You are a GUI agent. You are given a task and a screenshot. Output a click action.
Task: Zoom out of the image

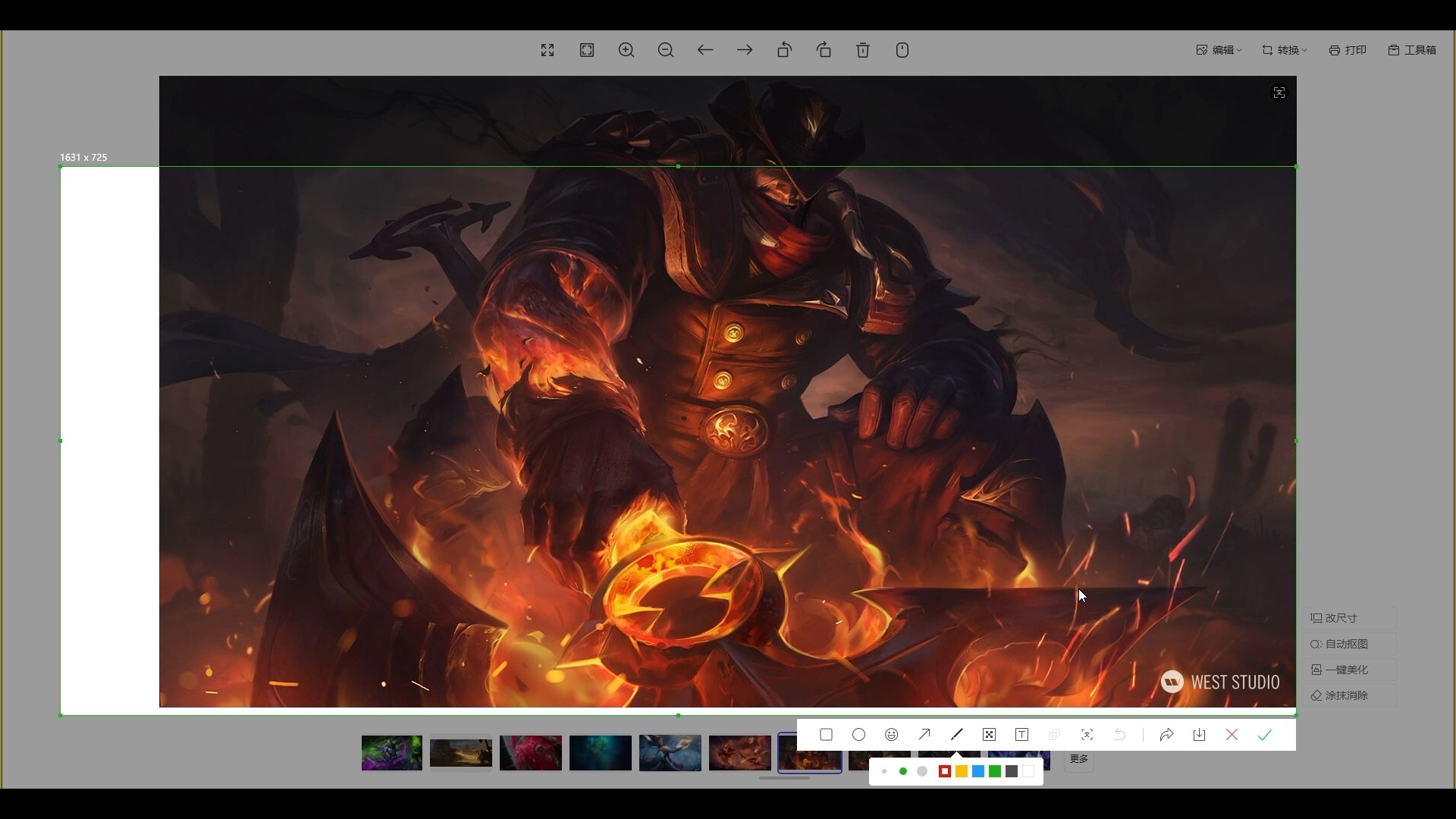666,50
